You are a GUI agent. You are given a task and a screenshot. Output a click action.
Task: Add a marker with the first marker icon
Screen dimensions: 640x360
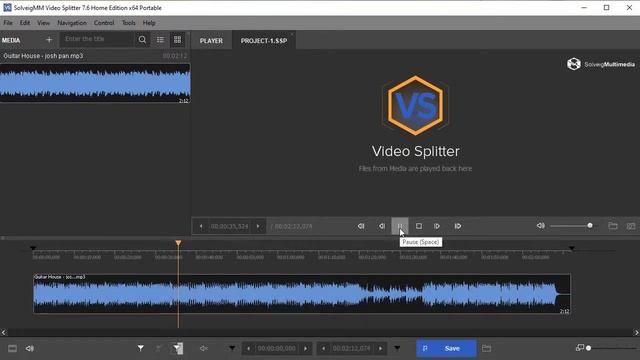click(x=140, y=348)
